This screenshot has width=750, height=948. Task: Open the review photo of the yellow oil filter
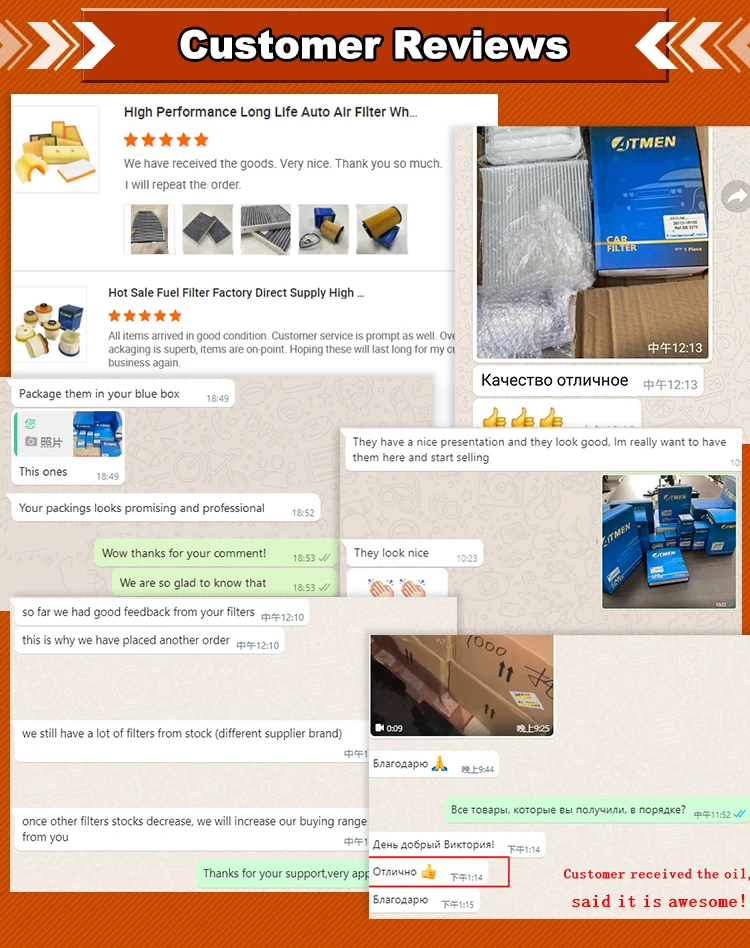[382, 229]
